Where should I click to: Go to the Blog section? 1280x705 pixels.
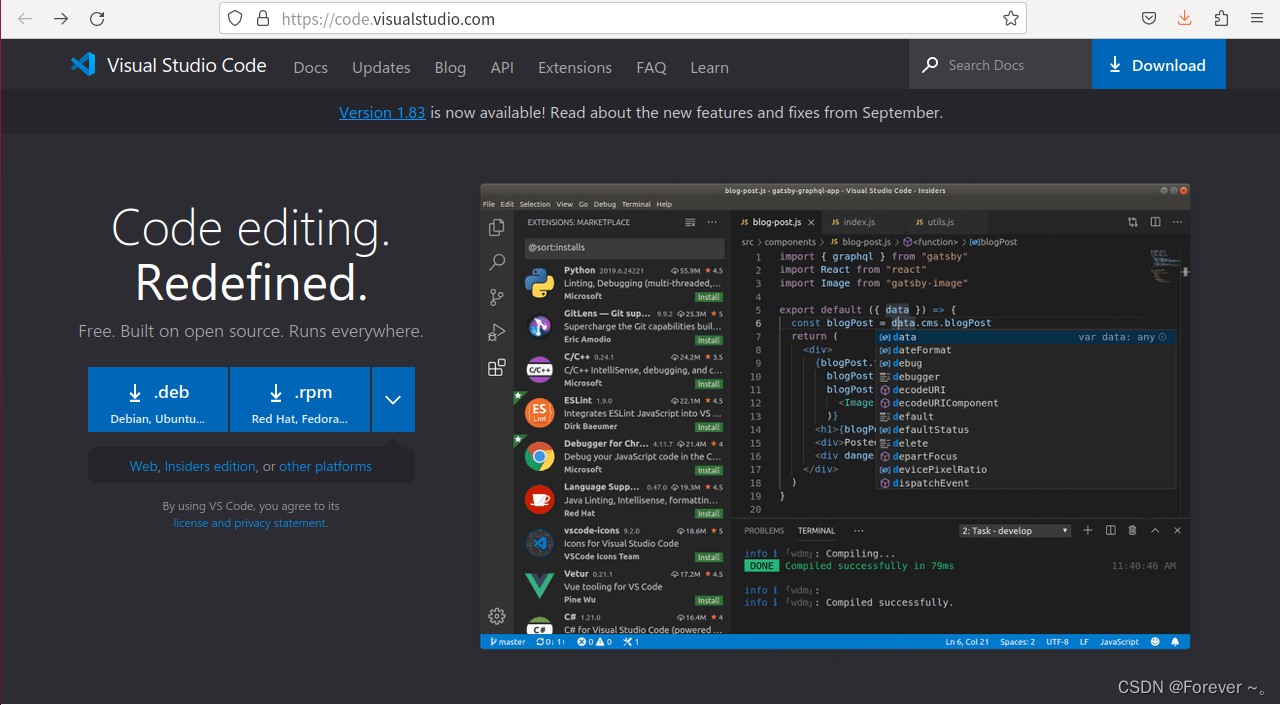pyautogui.click(x=450, y=67)
